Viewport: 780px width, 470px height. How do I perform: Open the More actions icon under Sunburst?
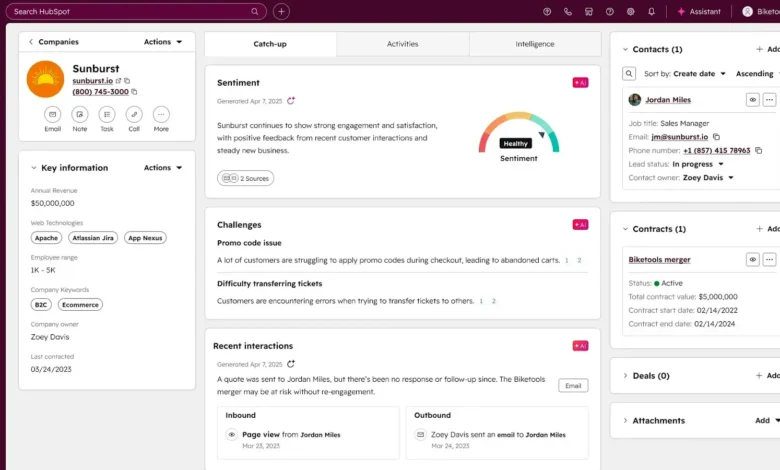coord(160,114)
